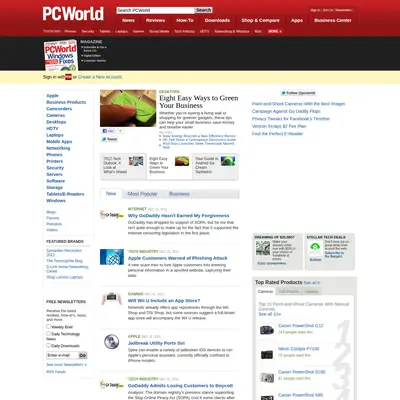Open Apple Customers Warned of Phishing Attack
The image size is (400, 400).
pyautogui.click(x=177, y=258)
